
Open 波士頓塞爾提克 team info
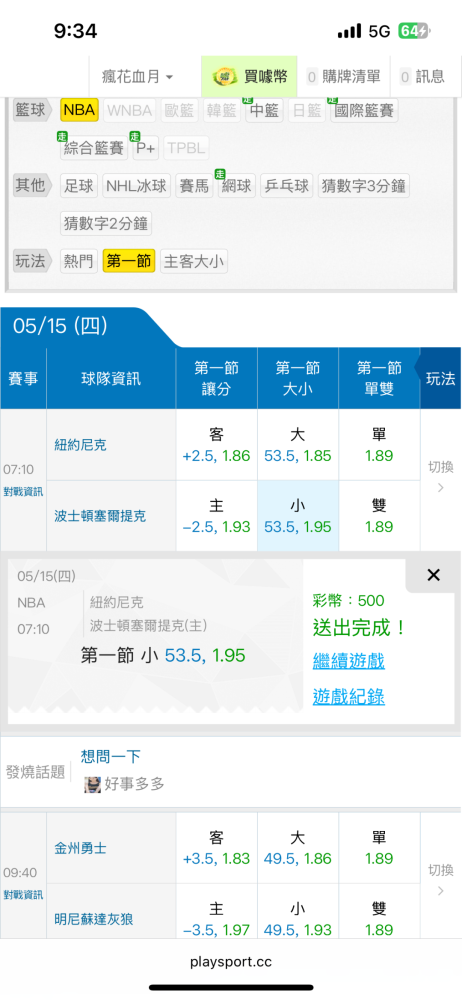[100, 515]
